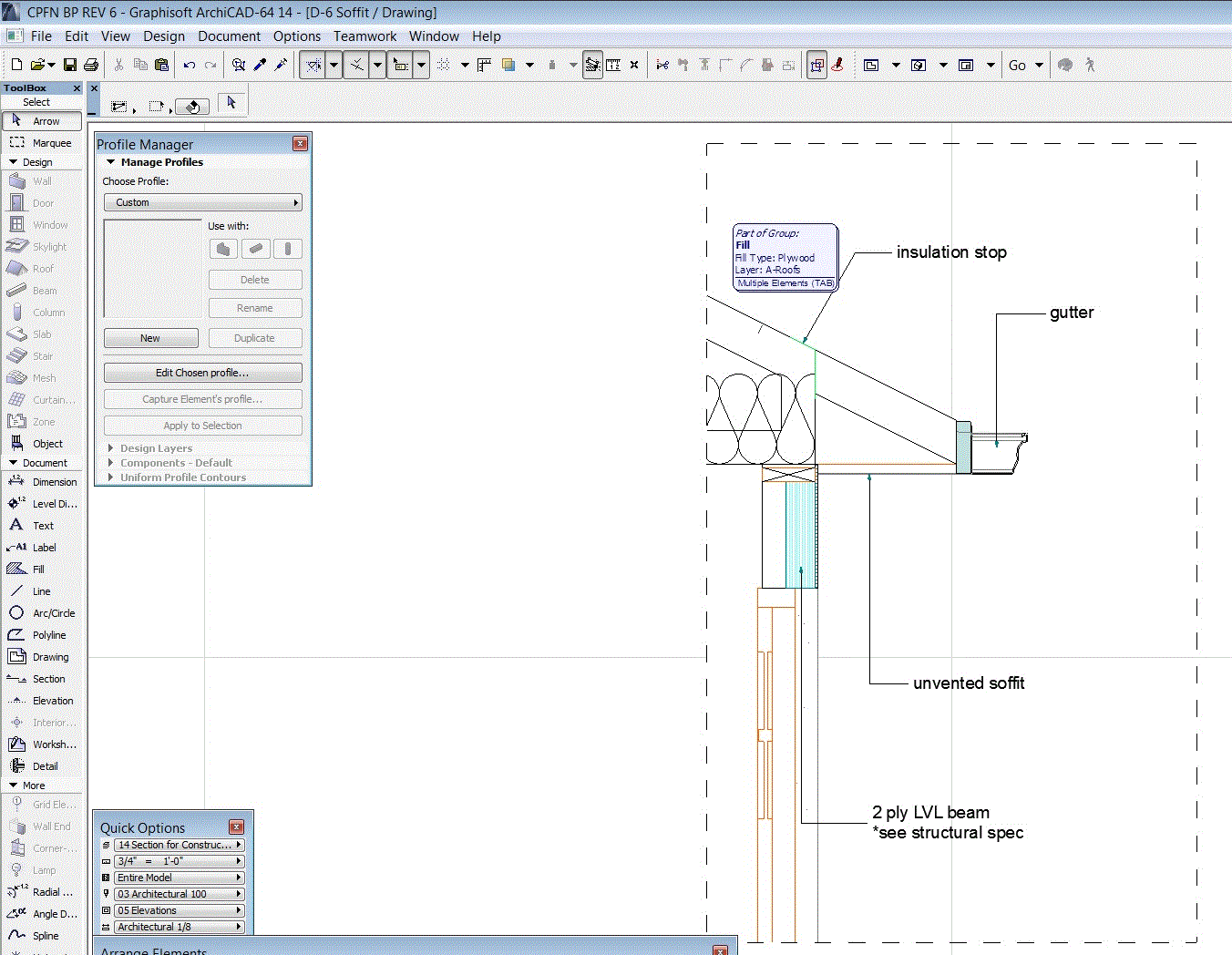Select the Fill tool in the ToolBox
This screenshot has height=955, width=1232.
(41, 569)
